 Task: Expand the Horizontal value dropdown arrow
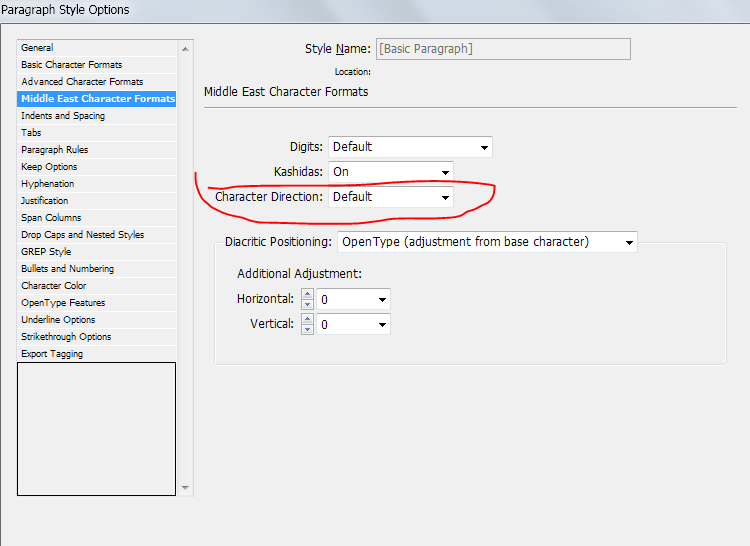[x=382, y=300]
